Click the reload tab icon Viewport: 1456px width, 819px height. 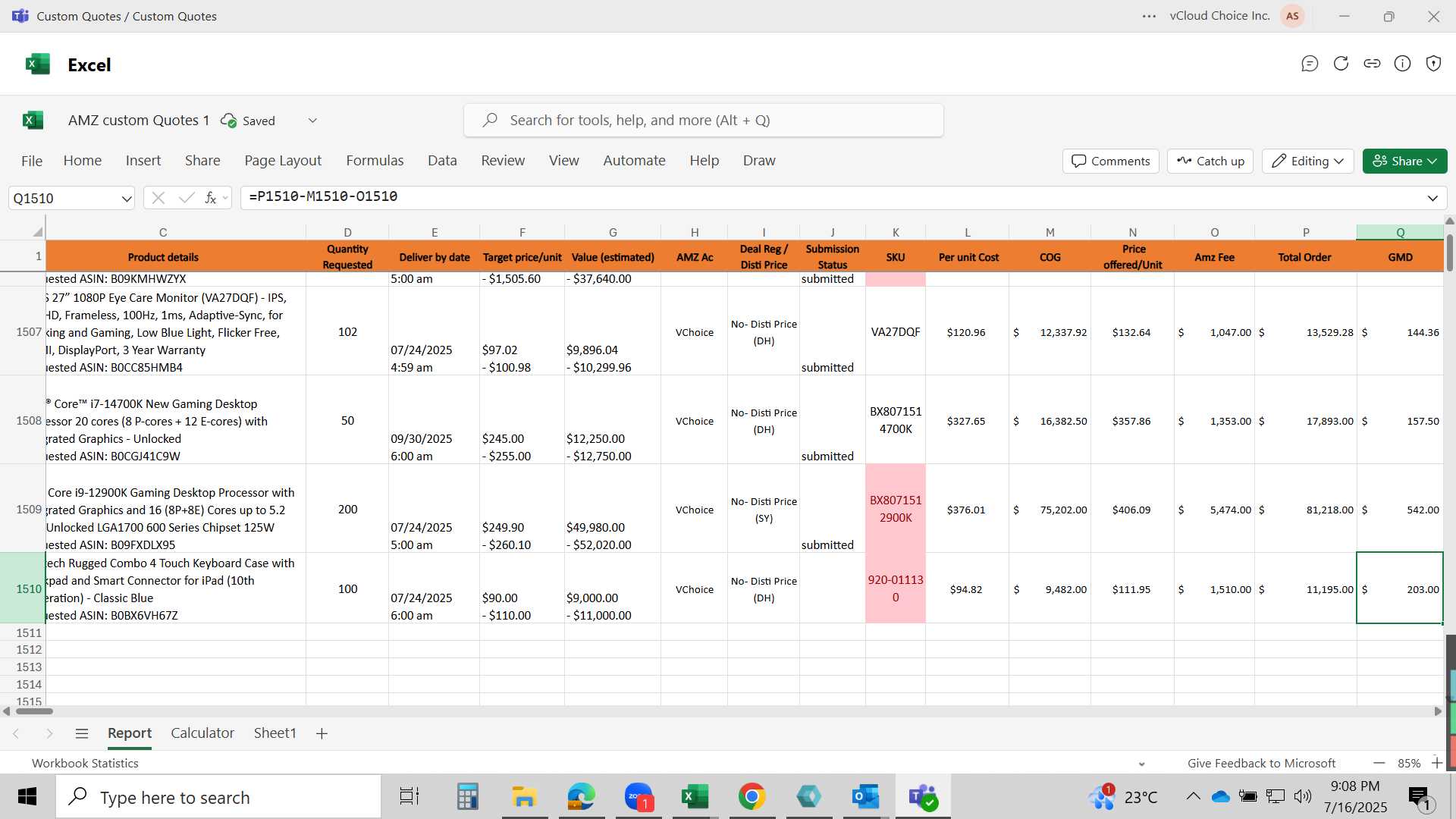1341,64
